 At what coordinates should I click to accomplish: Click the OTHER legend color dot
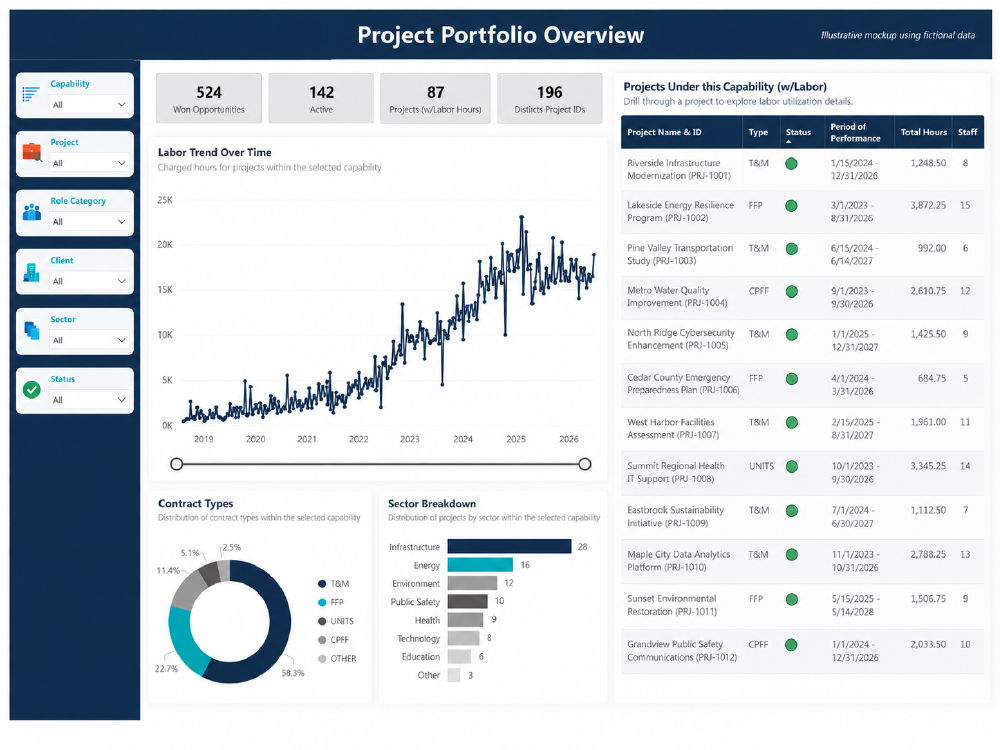(x=322, y=659)
